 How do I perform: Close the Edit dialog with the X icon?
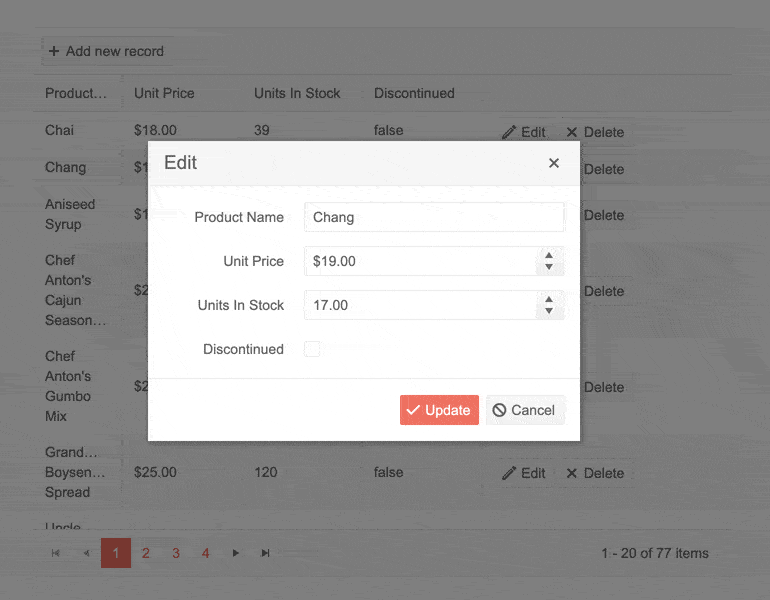[x=553, y=163]
